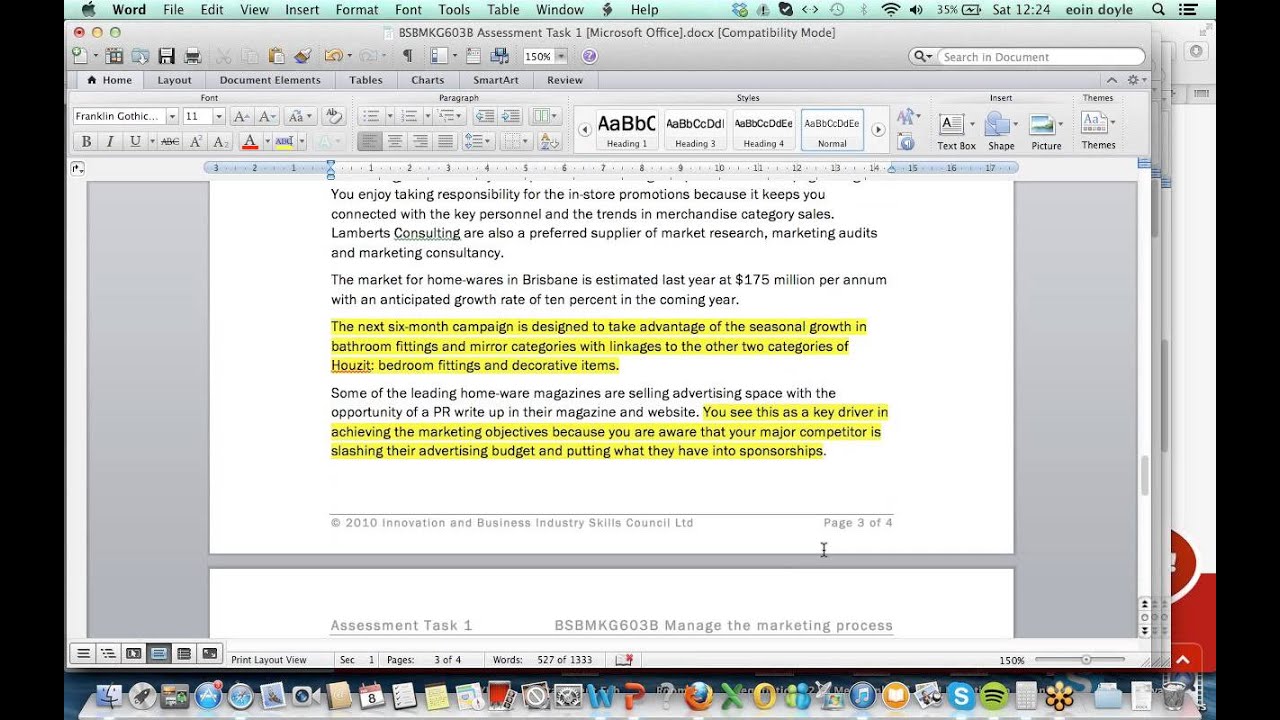Toggle Underline formatting
The image size is (1280, 720).
pos(135,142)
